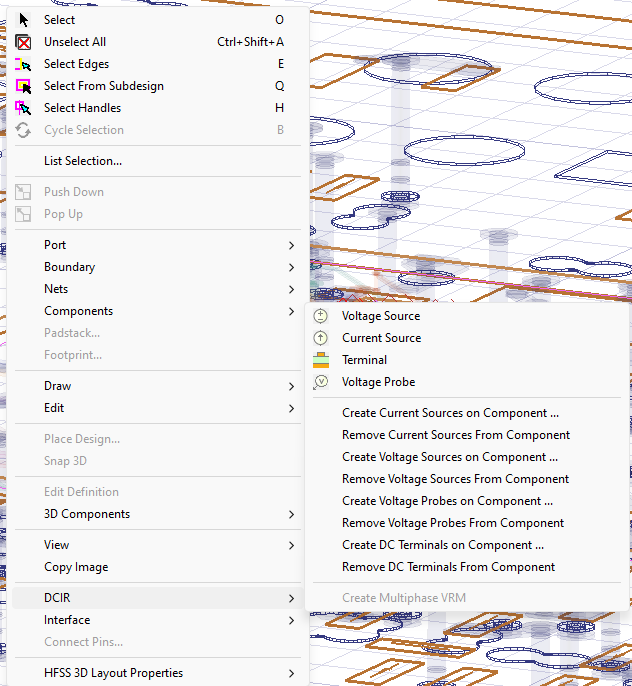Click the Terminal icon

pyautogui.click(x=321, y=360)
